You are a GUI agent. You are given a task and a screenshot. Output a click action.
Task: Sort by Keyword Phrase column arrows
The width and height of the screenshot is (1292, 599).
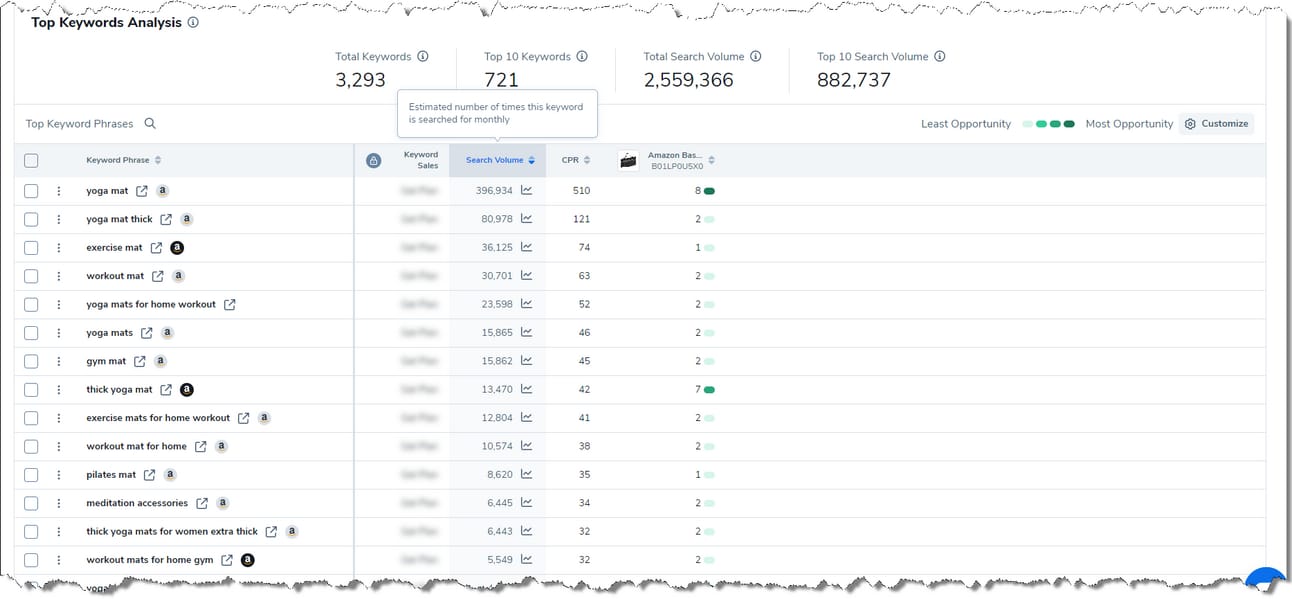(158, 160)
